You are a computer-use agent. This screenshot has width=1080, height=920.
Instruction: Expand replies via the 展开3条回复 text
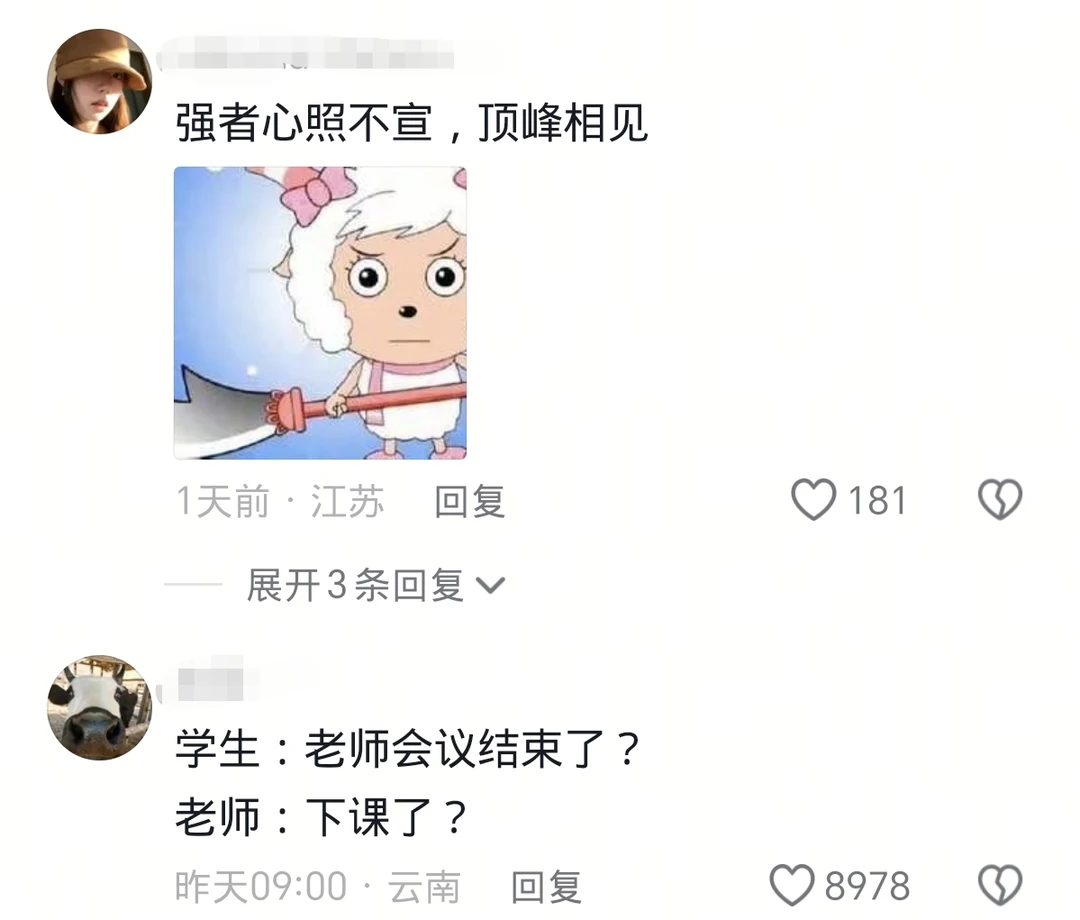[355, 585]
